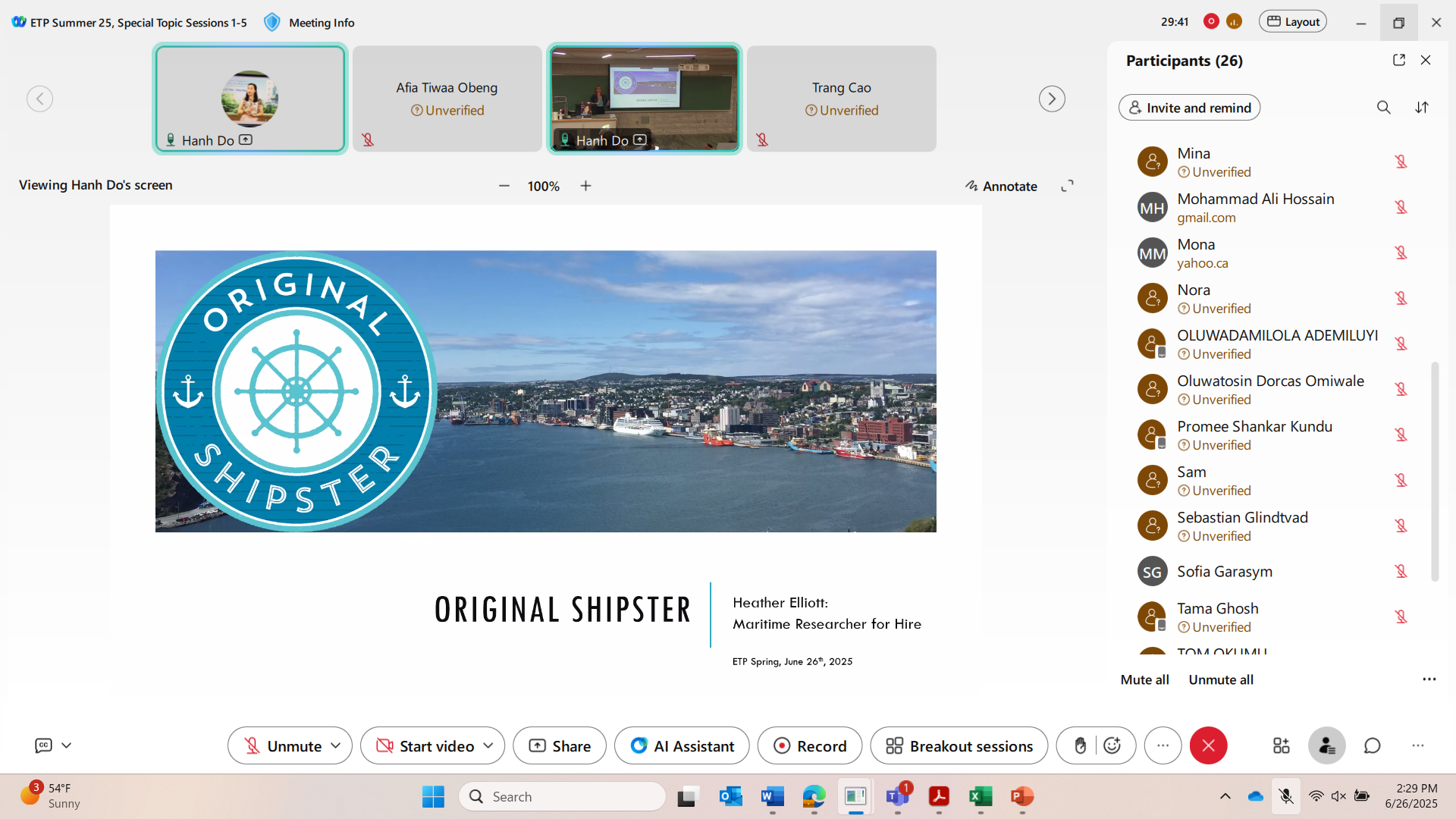Open Excel from taskbar
1456x819 pixels.
(981, 796)
